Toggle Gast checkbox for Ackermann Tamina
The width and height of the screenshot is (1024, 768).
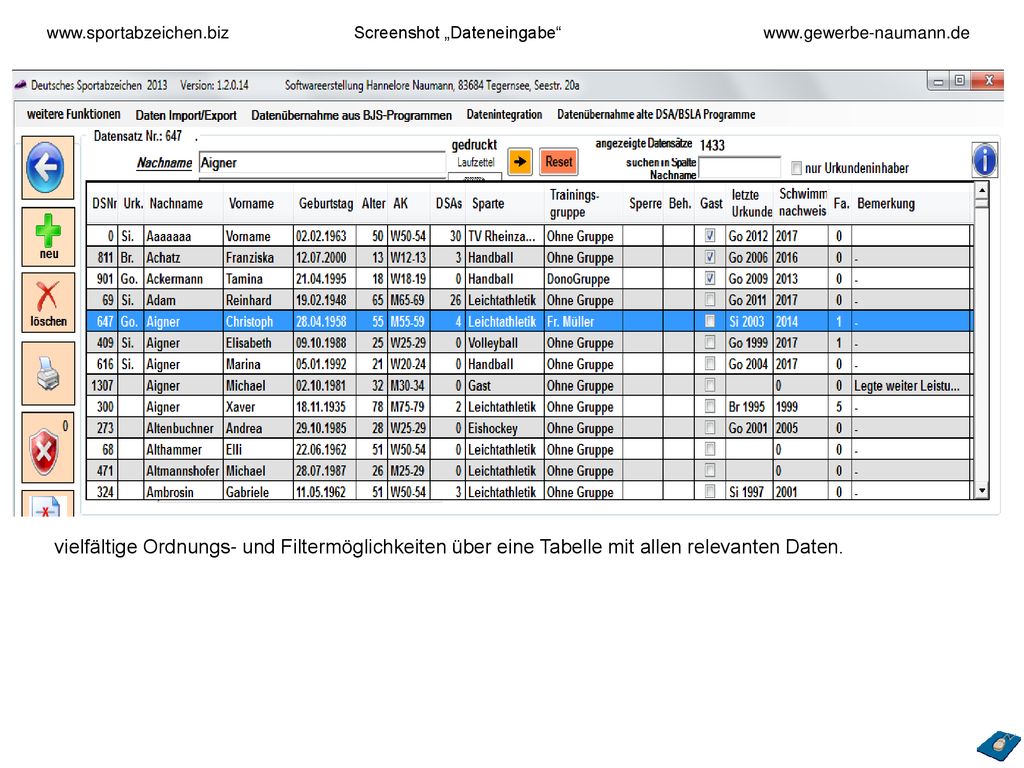[710, 278]
